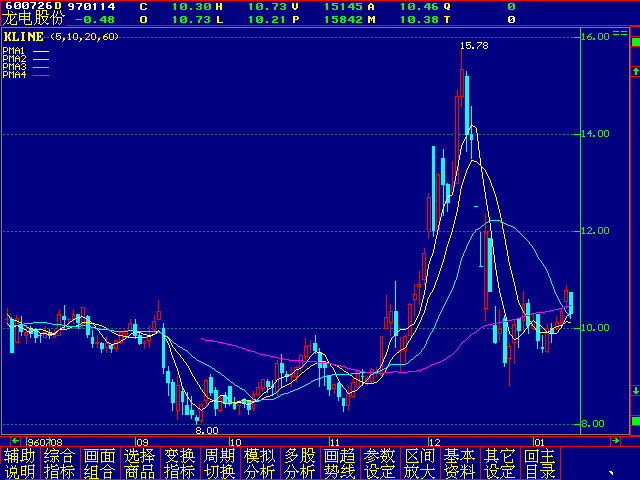Open the 周期切换 period switch menu
This screenshot has height=480, width=640.
coord(220,463)
